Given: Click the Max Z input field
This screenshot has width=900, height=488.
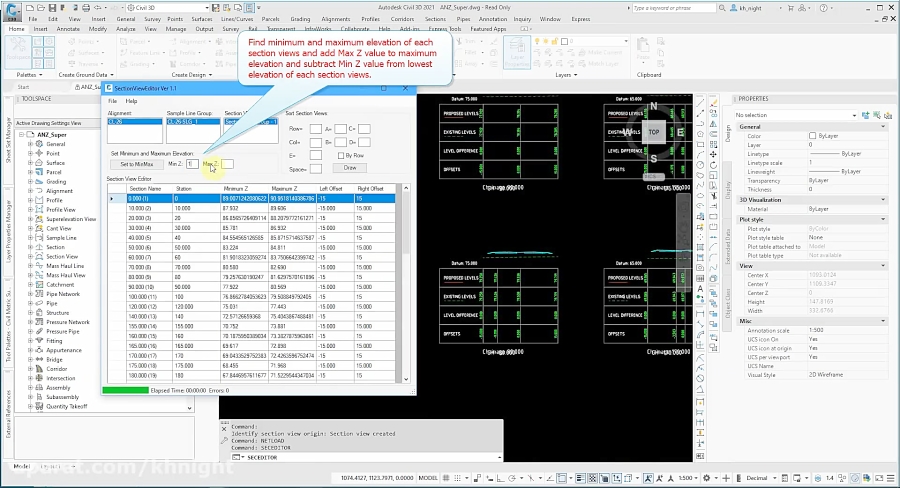Looking at the screenshot, I should [x=227, y=164].
